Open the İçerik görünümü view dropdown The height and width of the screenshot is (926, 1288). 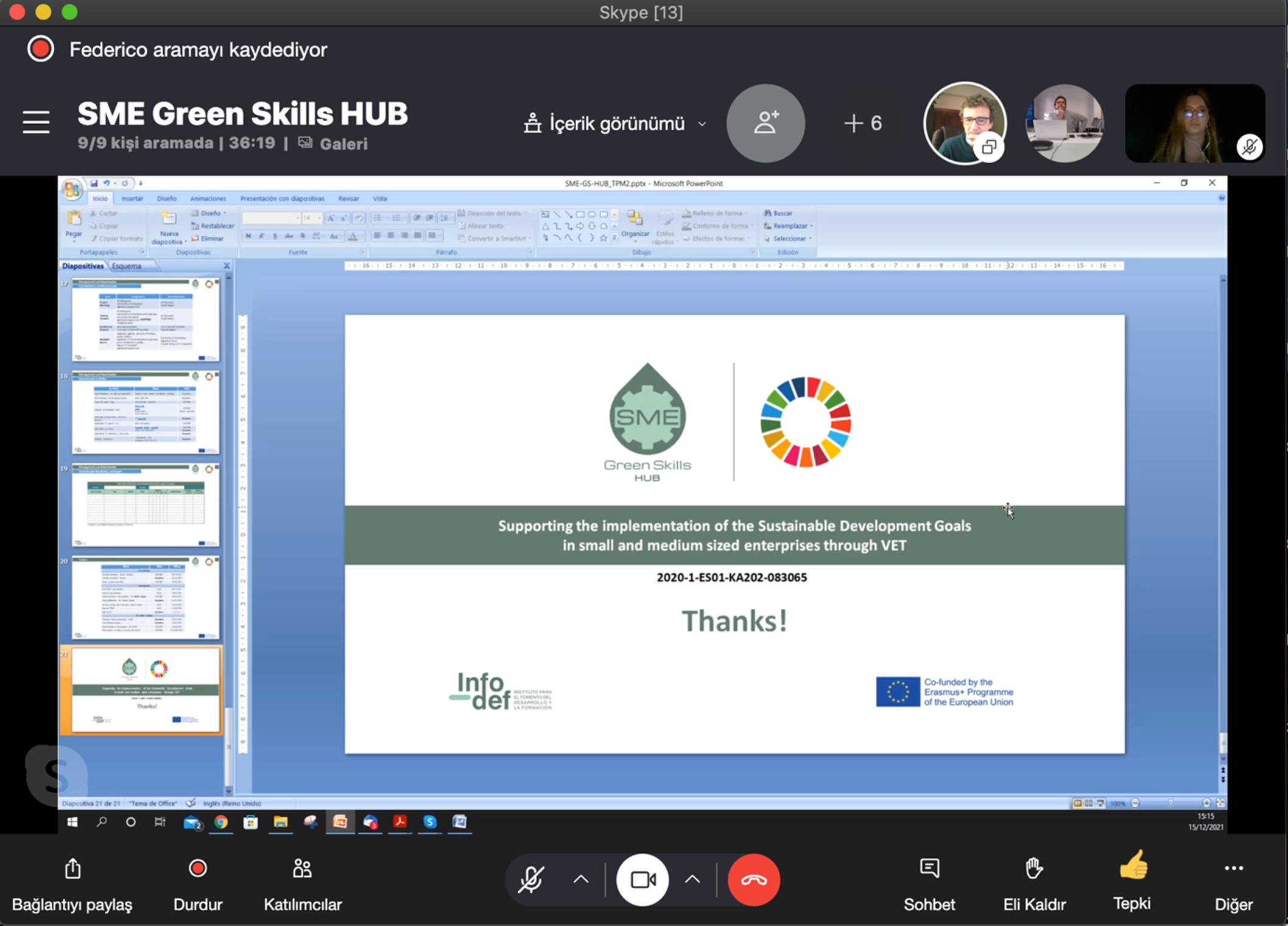pos(615,124)
